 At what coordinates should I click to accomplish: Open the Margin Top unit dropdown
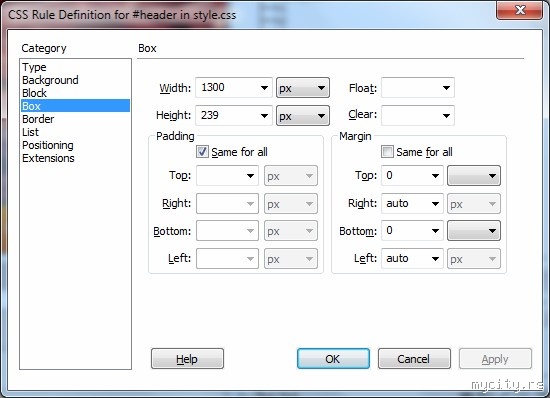point(474,175)
